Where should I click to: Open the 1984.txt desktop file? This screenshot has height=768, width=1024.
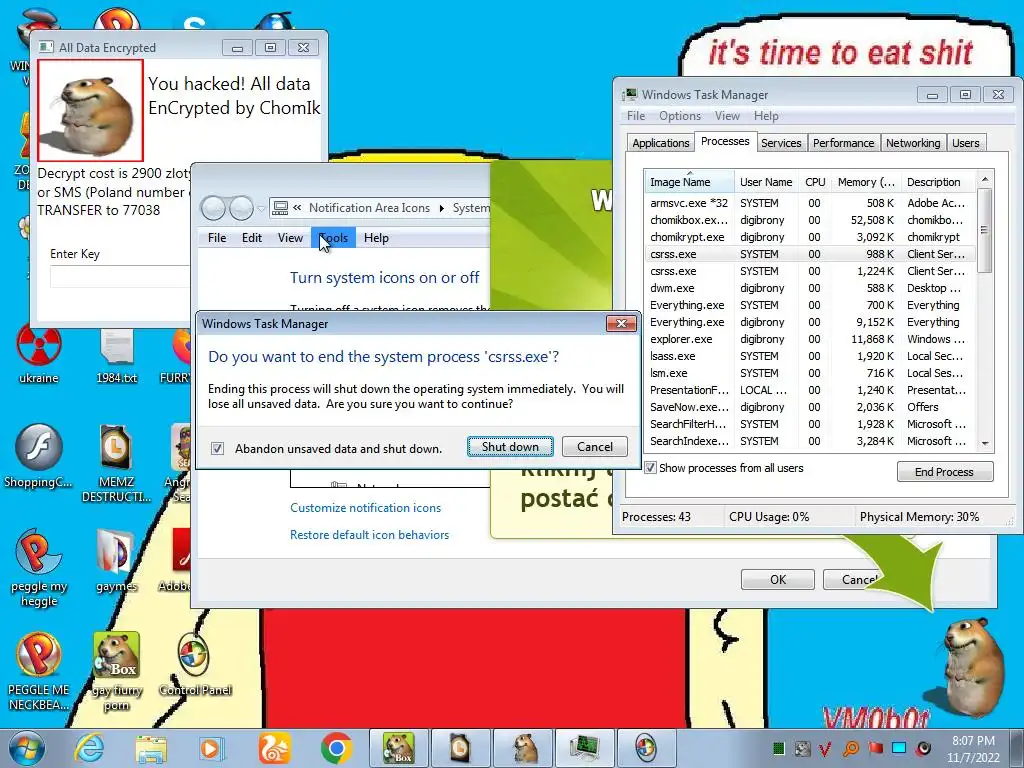point(117,355)
